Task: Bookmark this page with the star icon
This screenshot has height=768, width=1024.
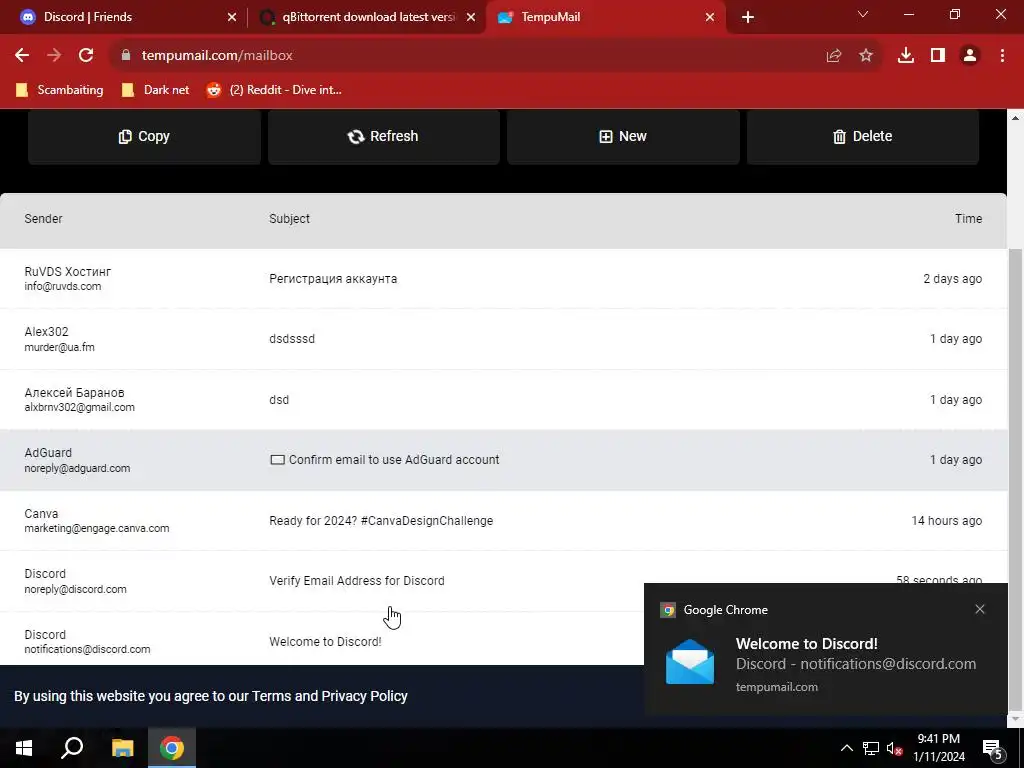Action: coord(866,56)
